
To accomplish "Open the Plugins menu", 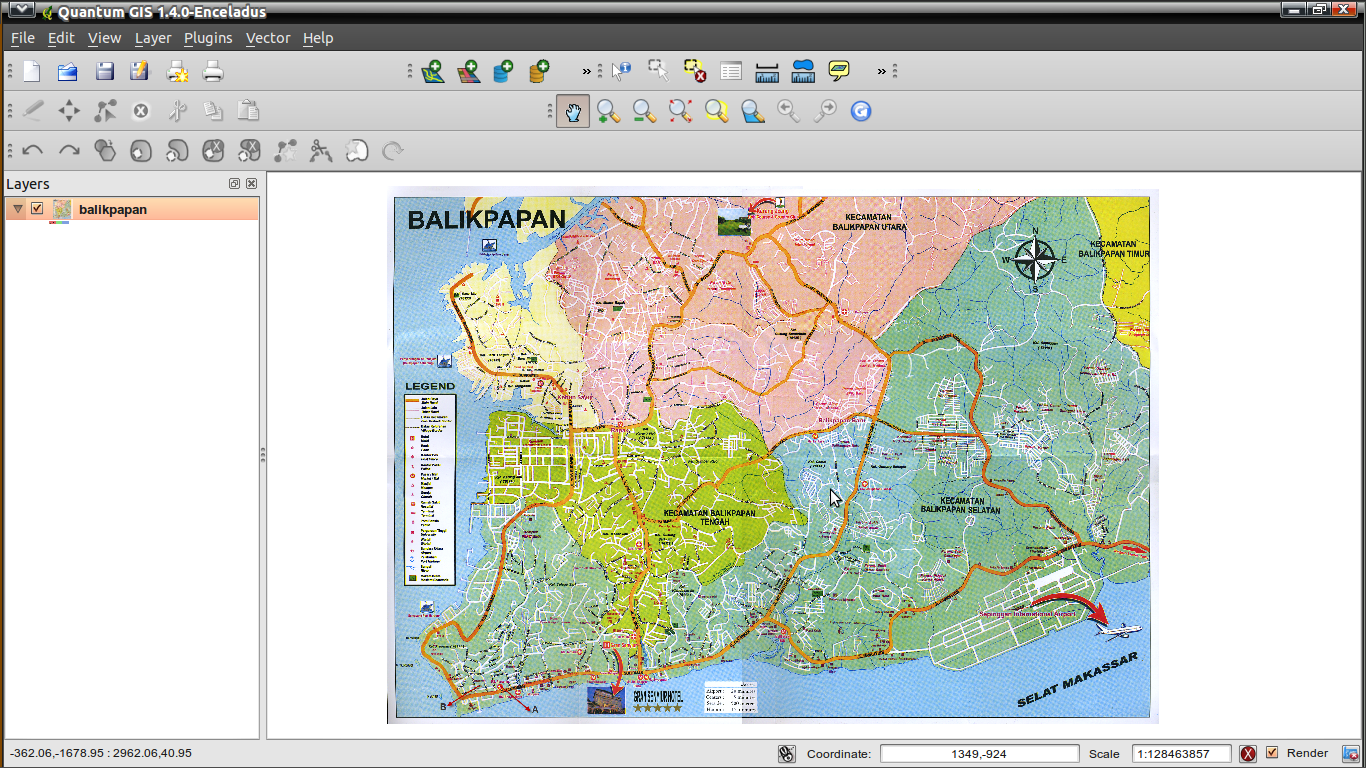I will 207,38.
